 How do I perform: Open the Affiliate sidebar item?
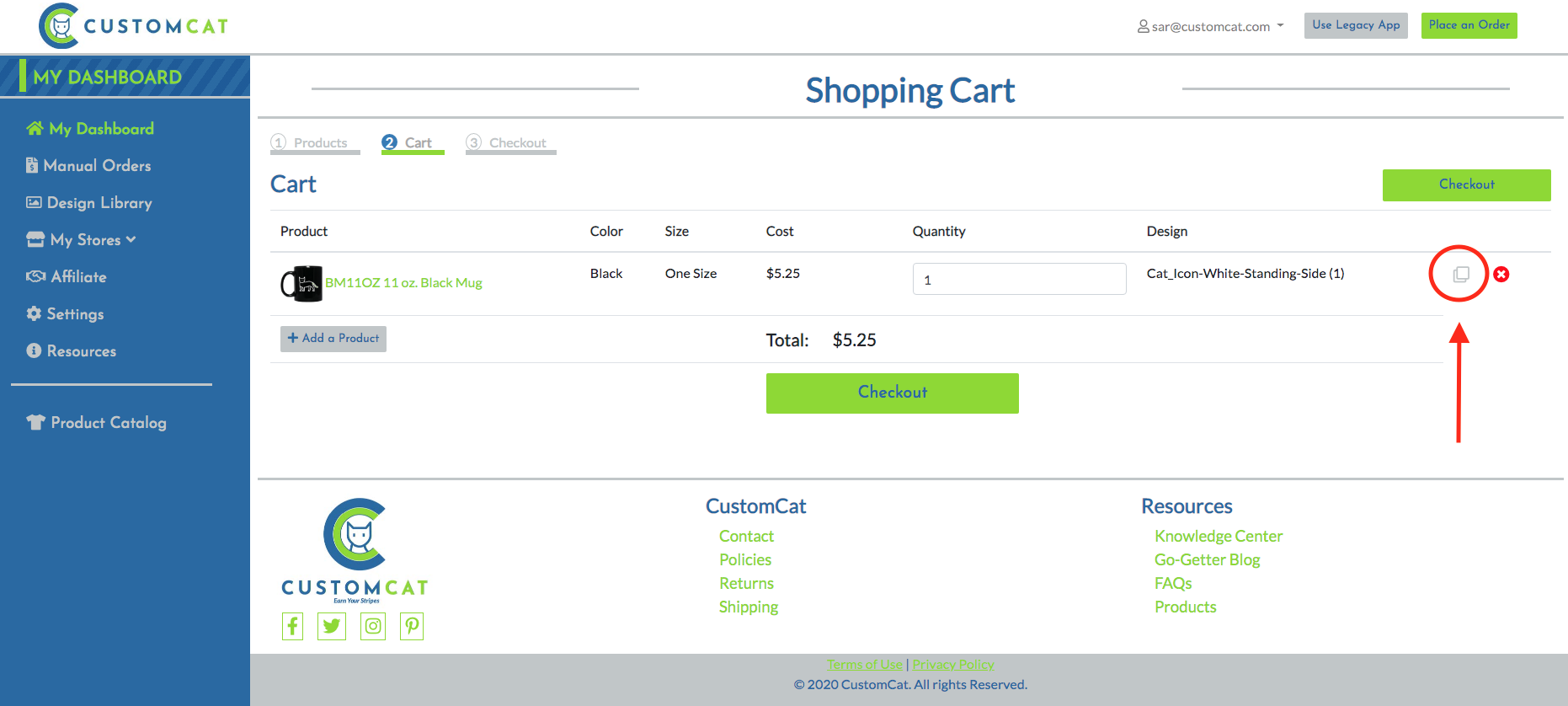pos(66,277)
